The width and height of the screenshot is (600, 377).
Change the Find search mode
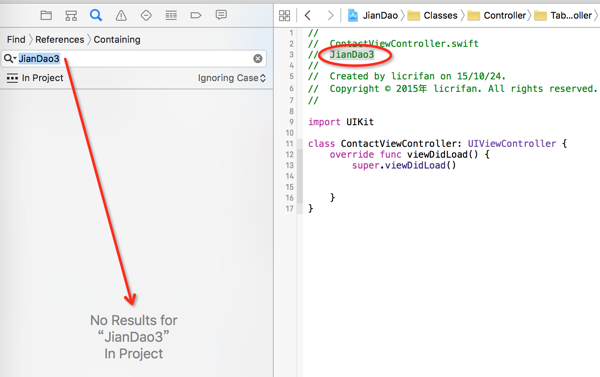(16, 39)
